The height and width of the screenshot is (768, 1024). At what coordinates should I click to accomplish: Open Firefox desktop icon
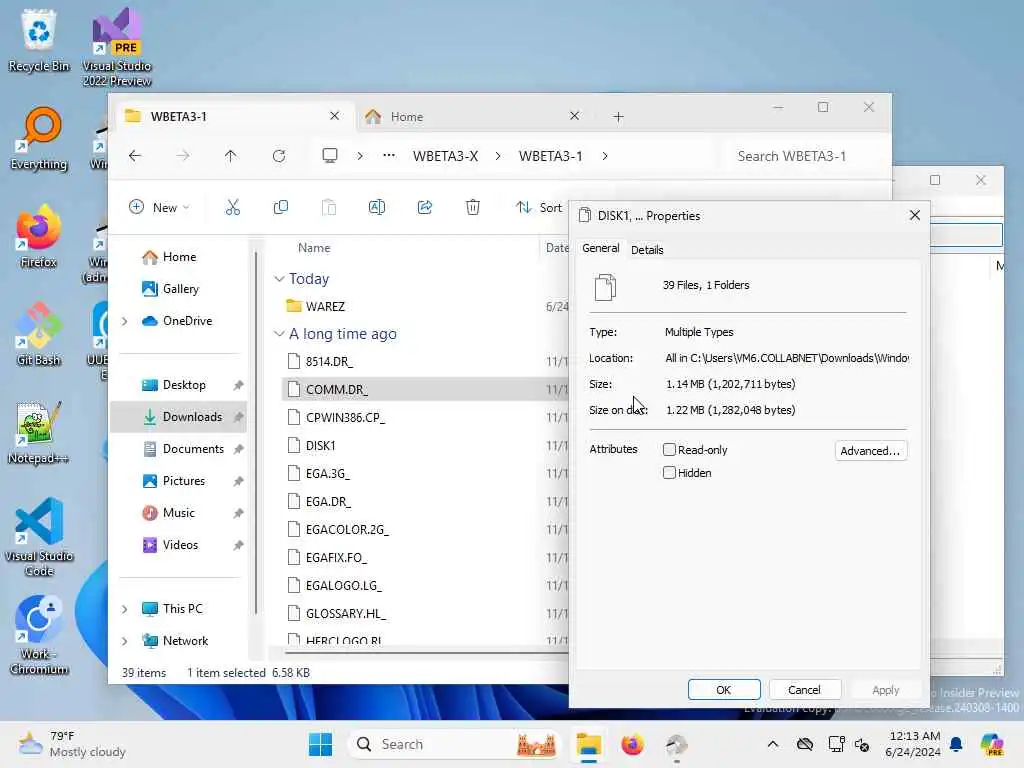point(39,236)
